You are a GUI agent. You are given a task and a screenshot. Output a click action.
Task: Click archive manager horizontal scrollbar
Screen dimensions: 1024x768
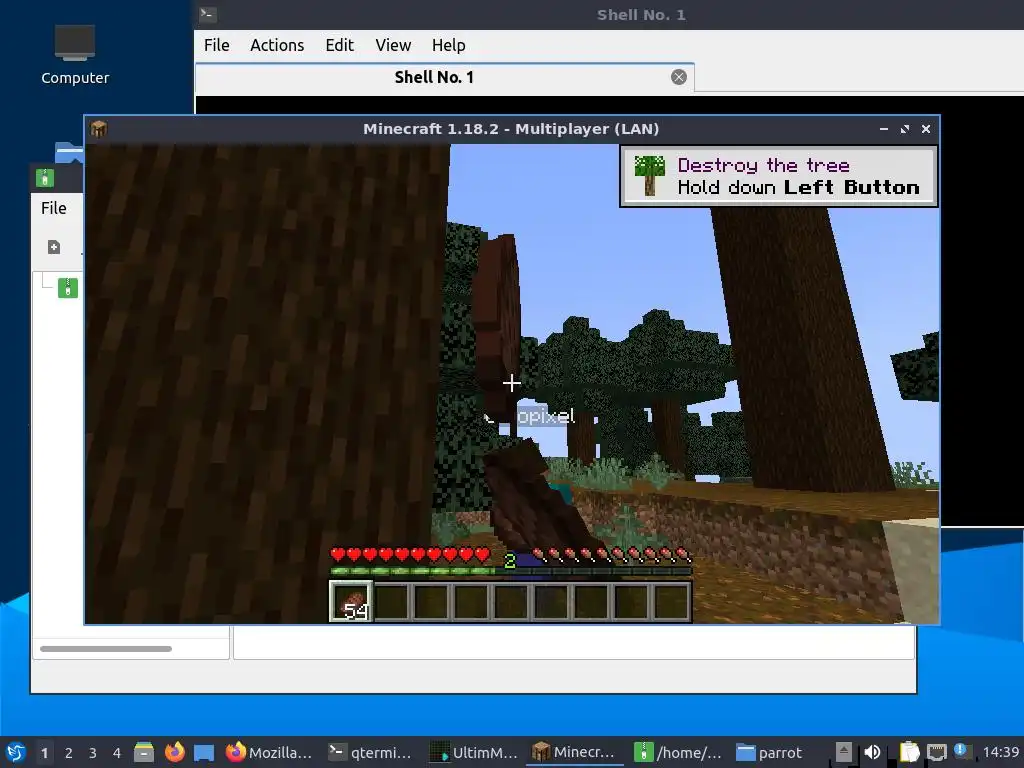pyautogui.click(x=106, y=648)
